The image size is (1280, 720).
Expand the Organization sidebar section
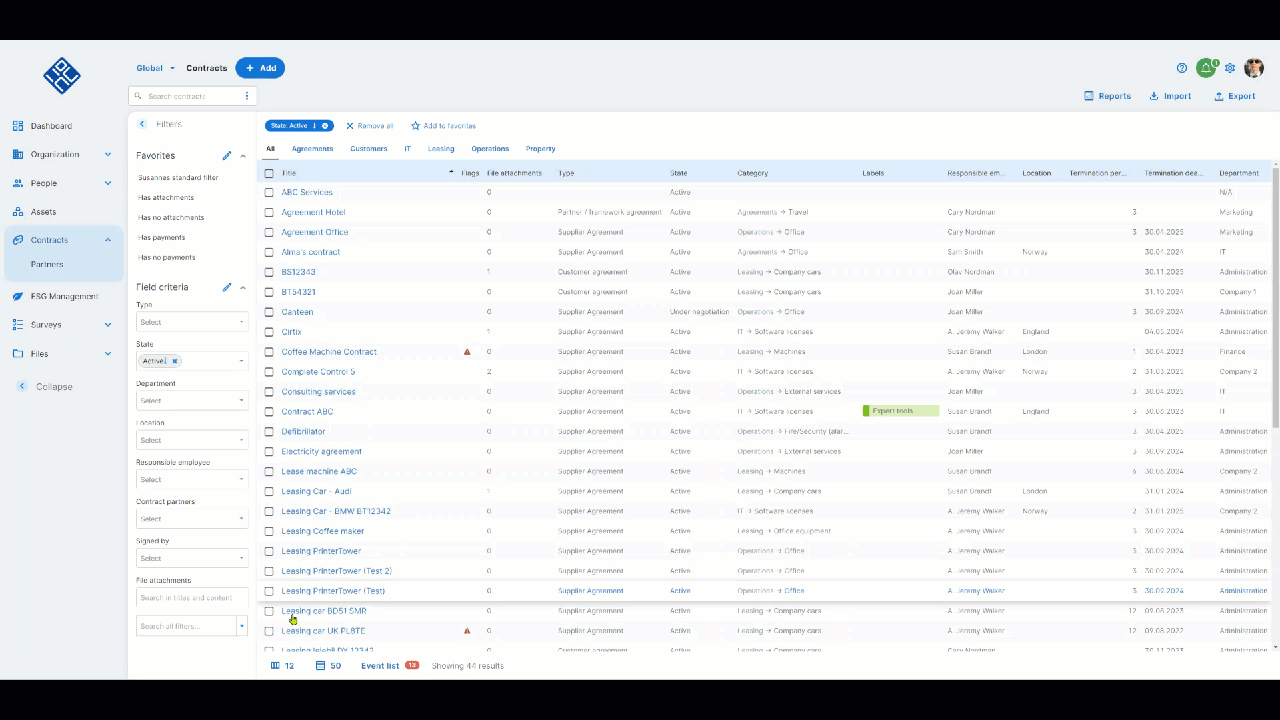(108, 155)
